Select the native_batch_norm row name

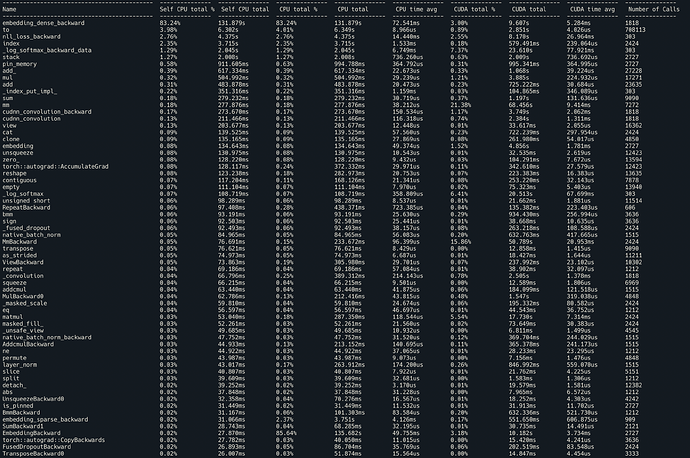click(32, 235)
